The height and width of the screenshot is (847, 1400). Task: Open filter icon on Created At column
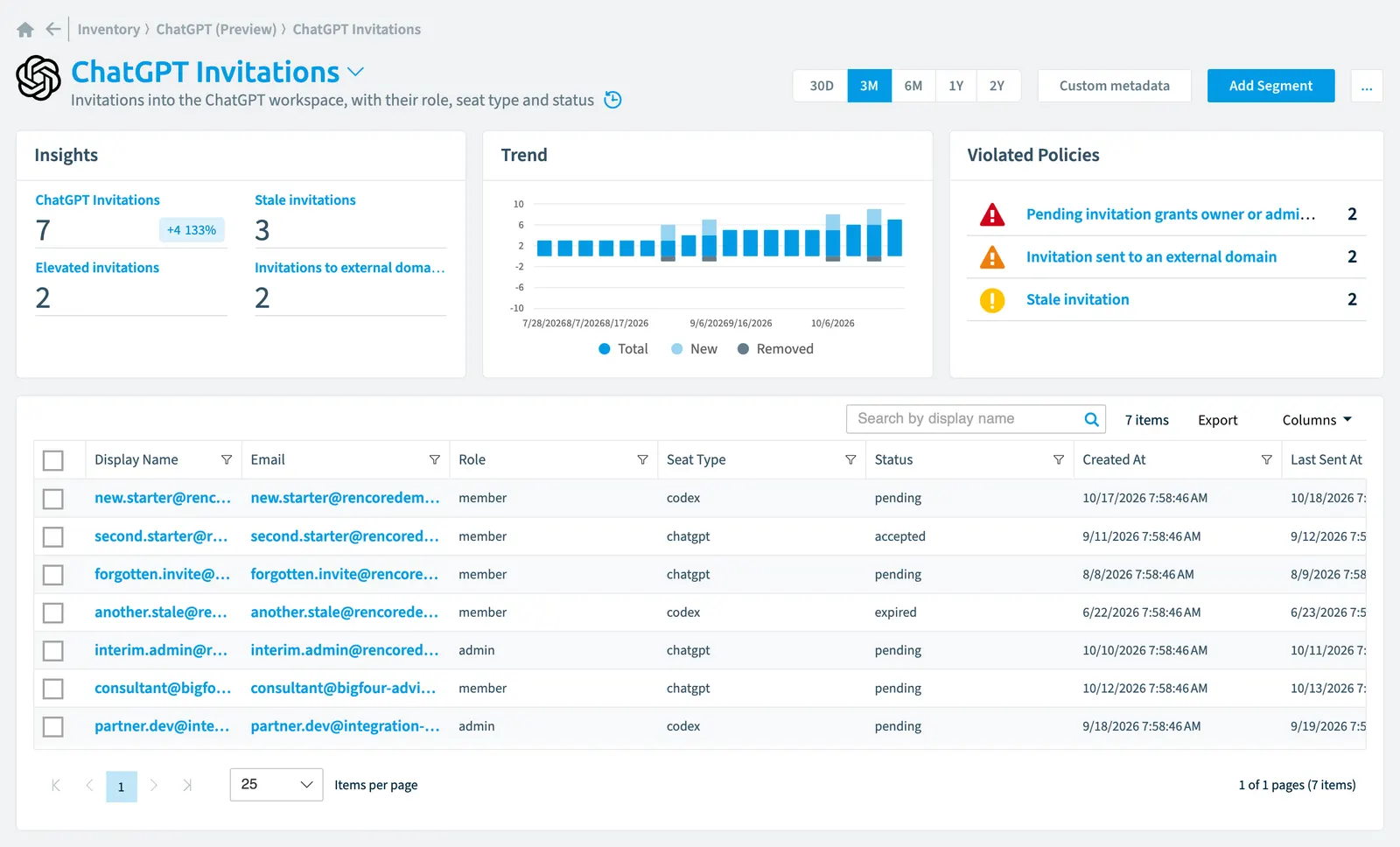point(1266,459)
